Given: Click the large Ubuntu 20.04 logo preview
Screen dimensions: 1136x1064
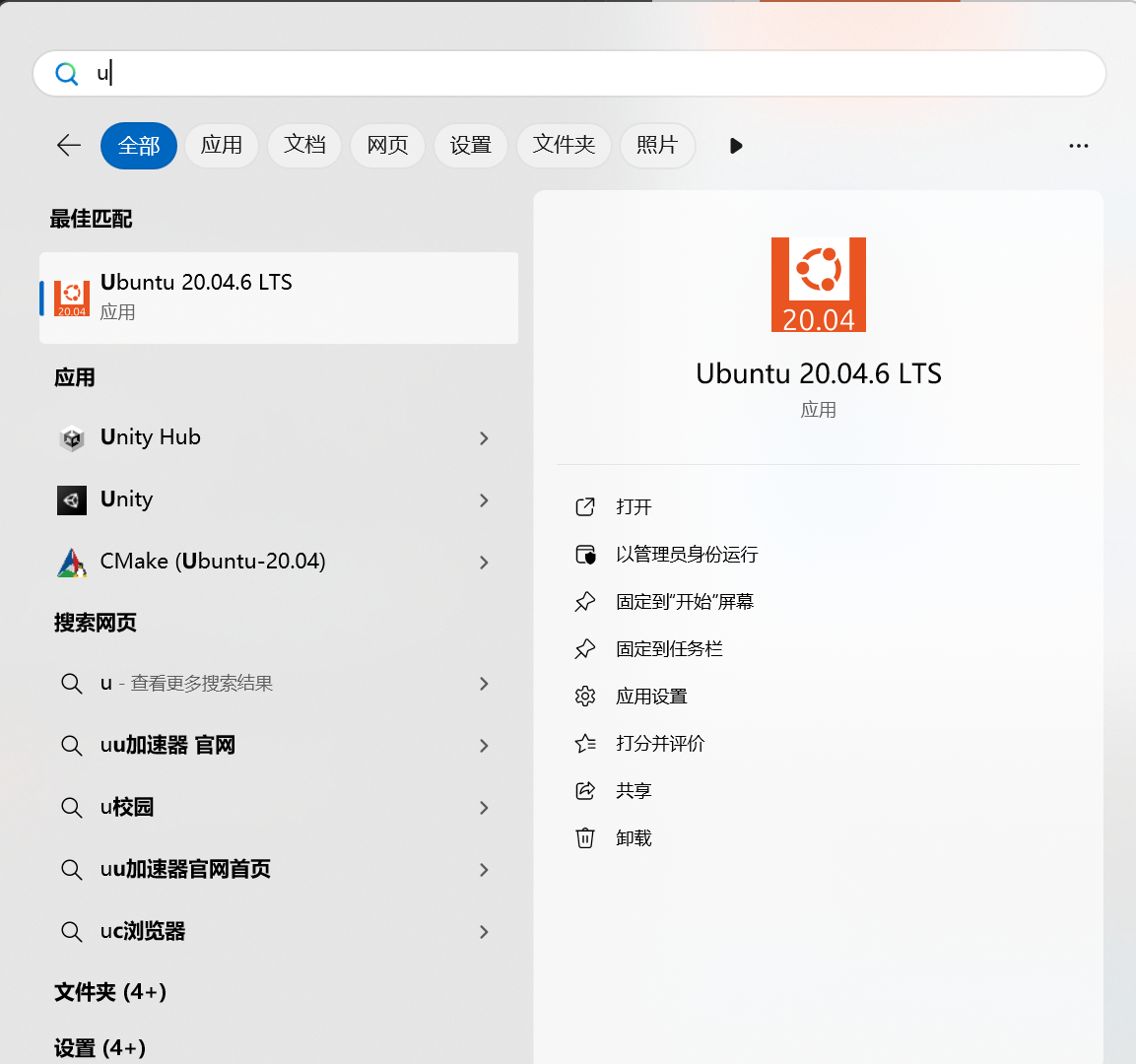Looking at the screenshot, I should [x=818, y=283].
